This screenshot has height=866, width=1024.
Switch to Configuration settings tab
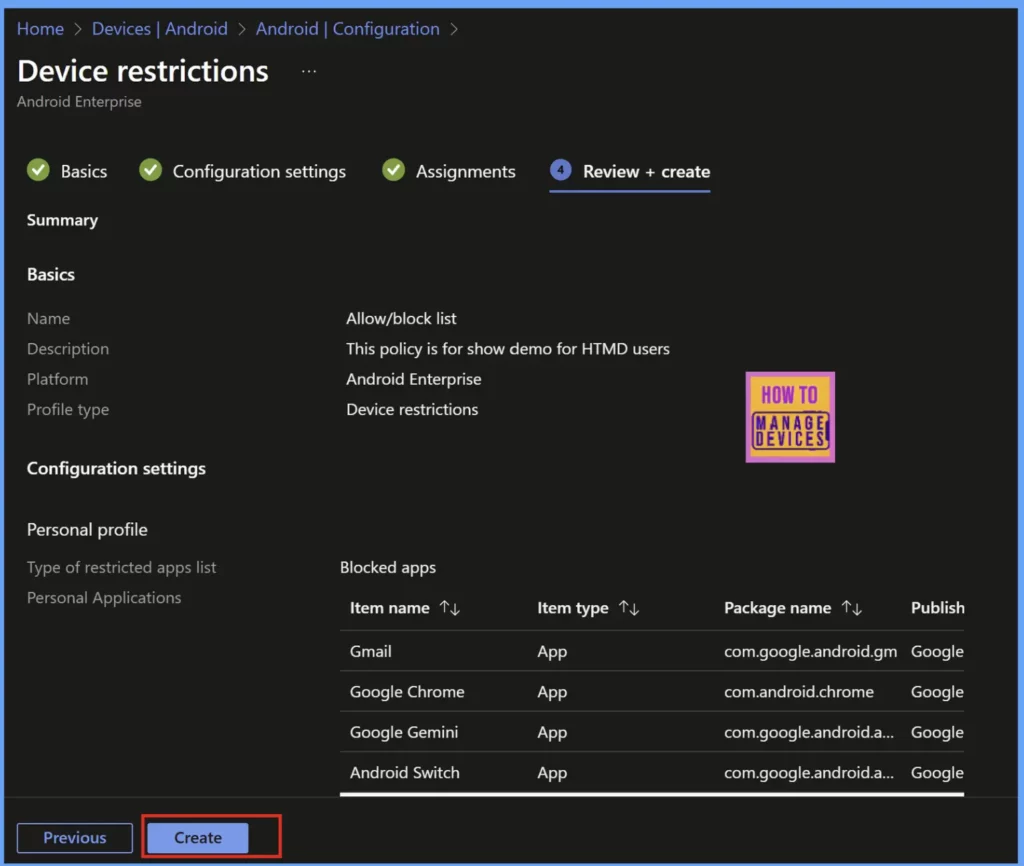259,172
